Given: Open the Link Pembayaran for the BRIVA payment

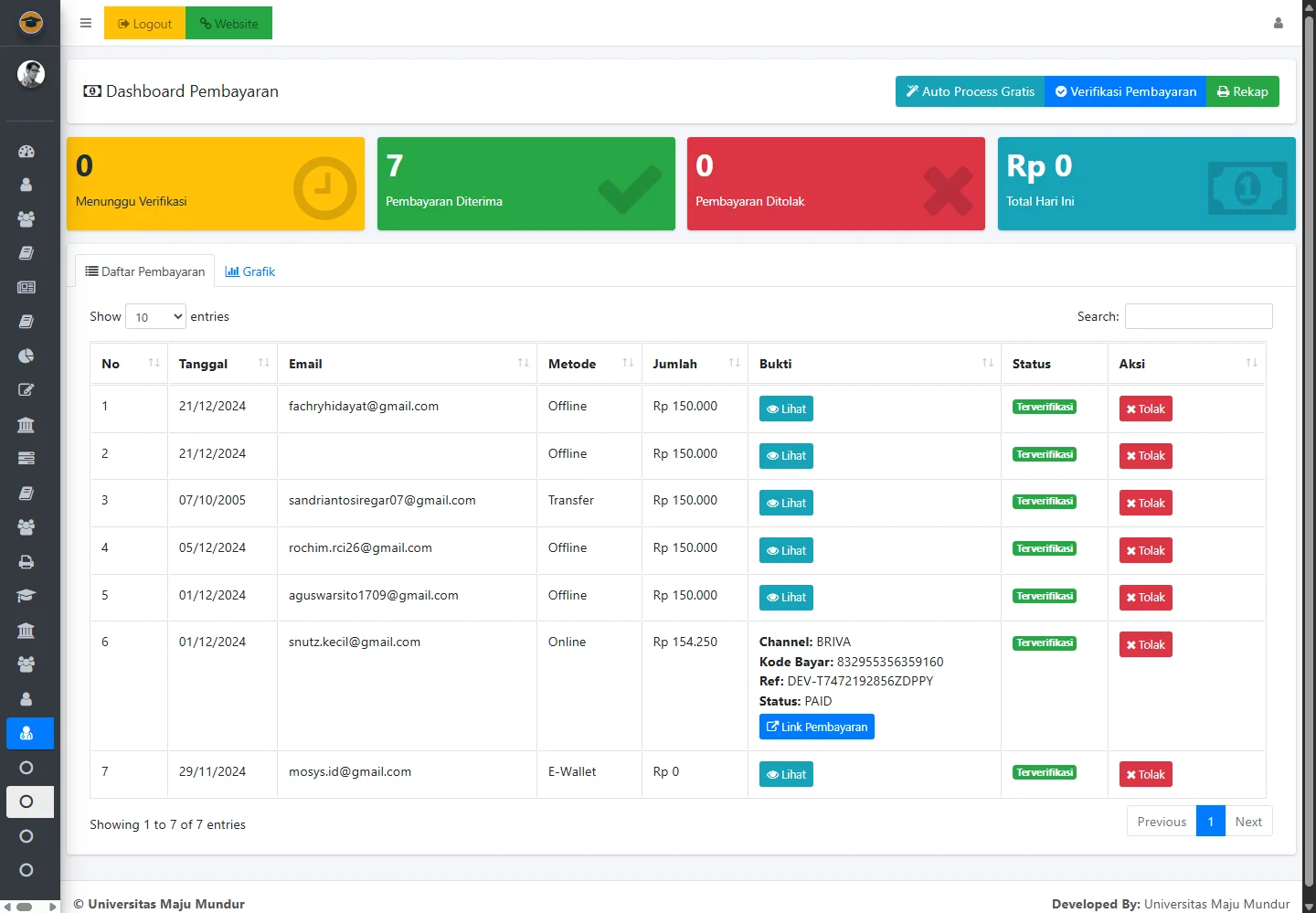Looking at the screenshot, I should [816, 727].
